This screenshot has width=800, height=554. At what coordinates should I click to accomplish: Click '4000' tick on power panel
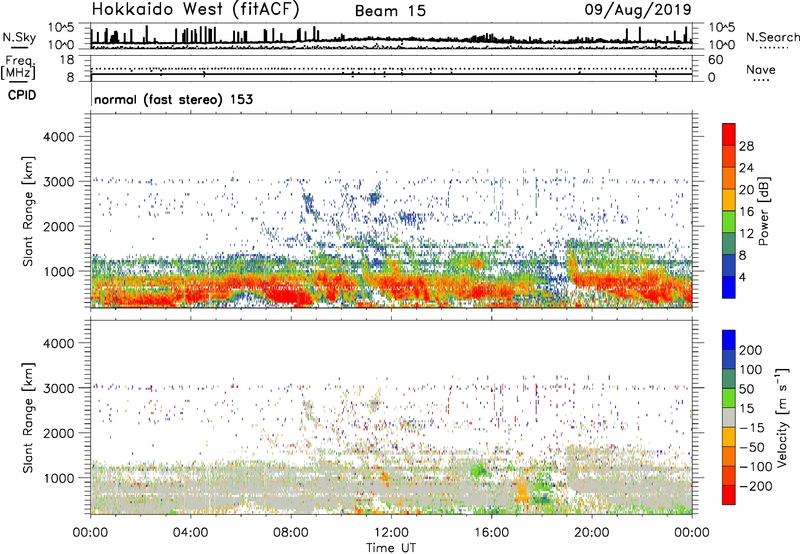coord(59,137)
